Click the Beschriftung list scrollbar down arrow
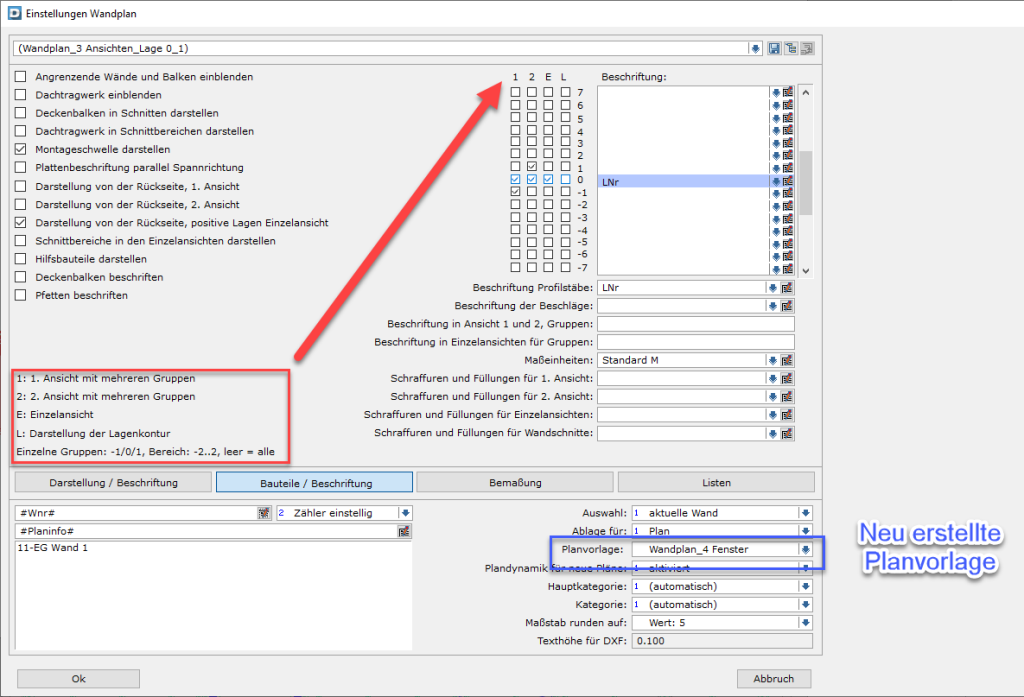This screenshot has height=697, width=1024. point(807,270)
